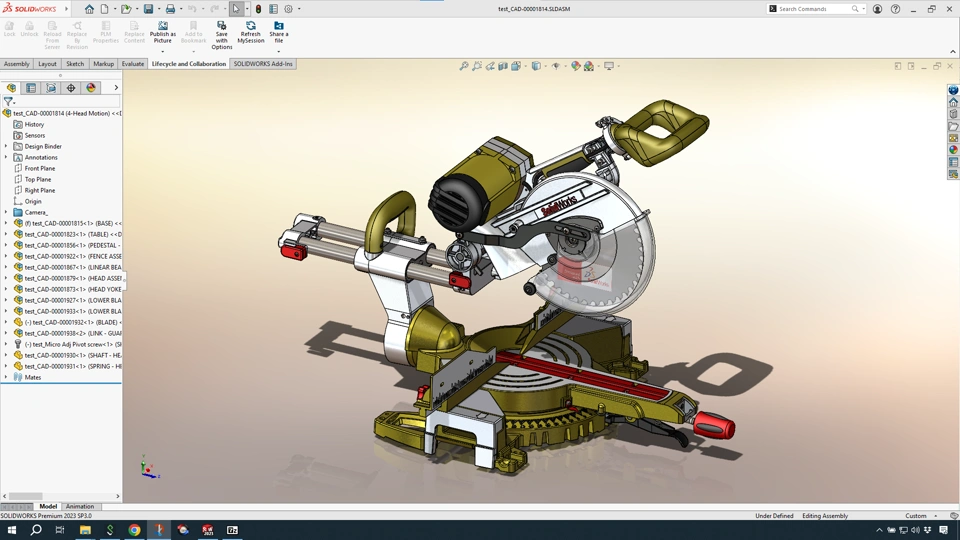The width and height of the screenshot is (960, 540).
Task: Open Design Library icon in task pane
Action: [x=953, y=114]
